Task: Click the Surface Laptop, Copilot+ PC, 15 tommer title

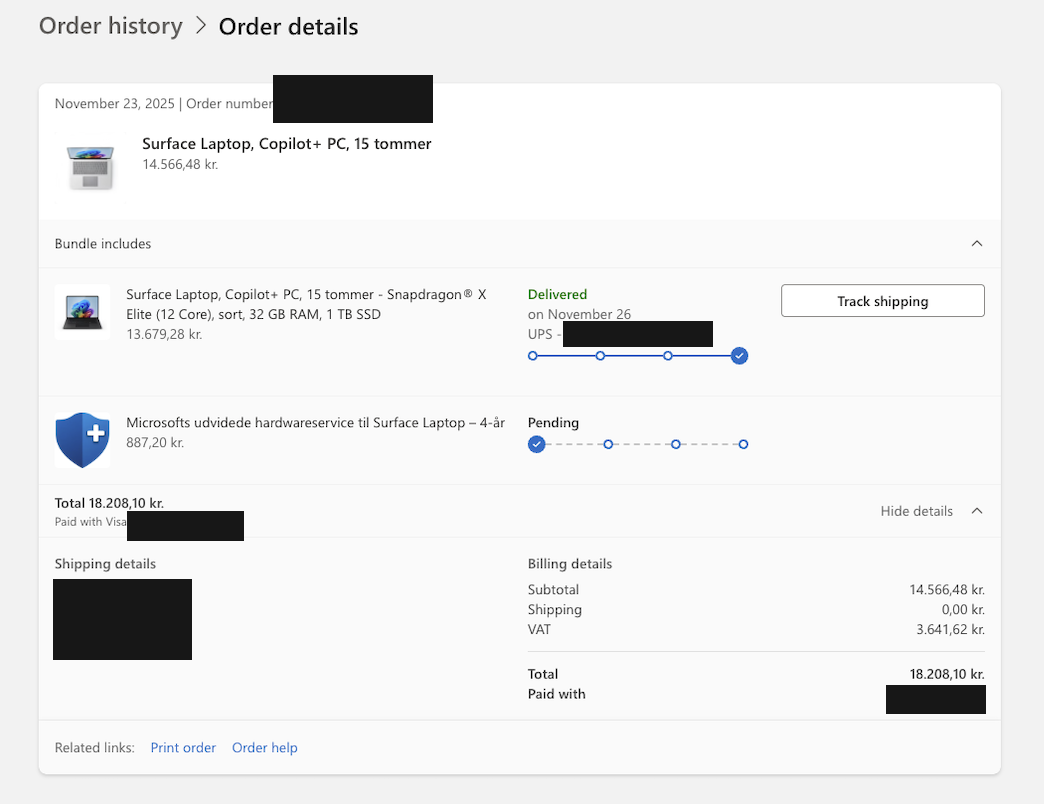Action: coord(286,144)
